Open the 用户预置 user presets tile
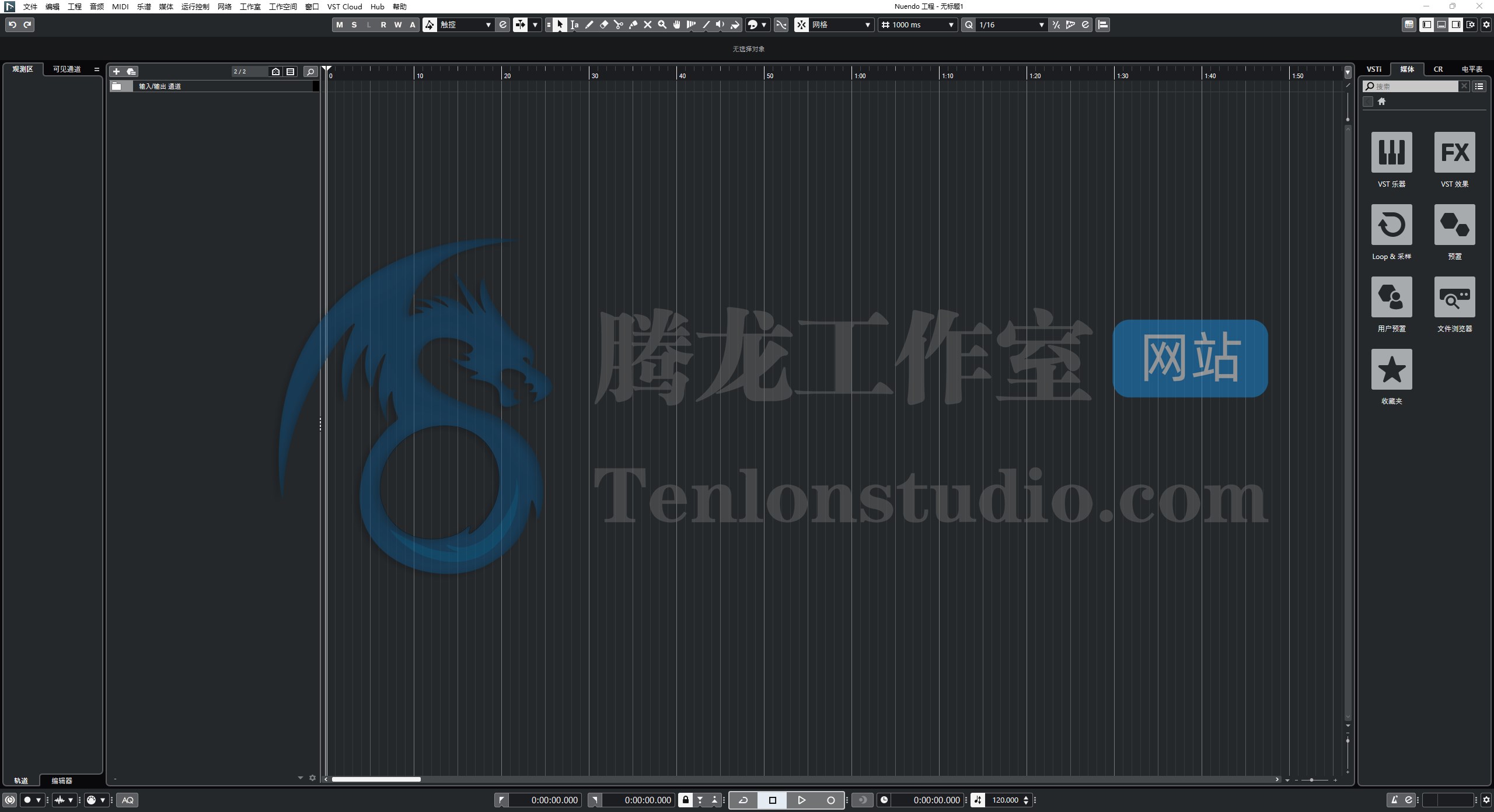Screen dimensions: 1494x812 (1391, 297)
